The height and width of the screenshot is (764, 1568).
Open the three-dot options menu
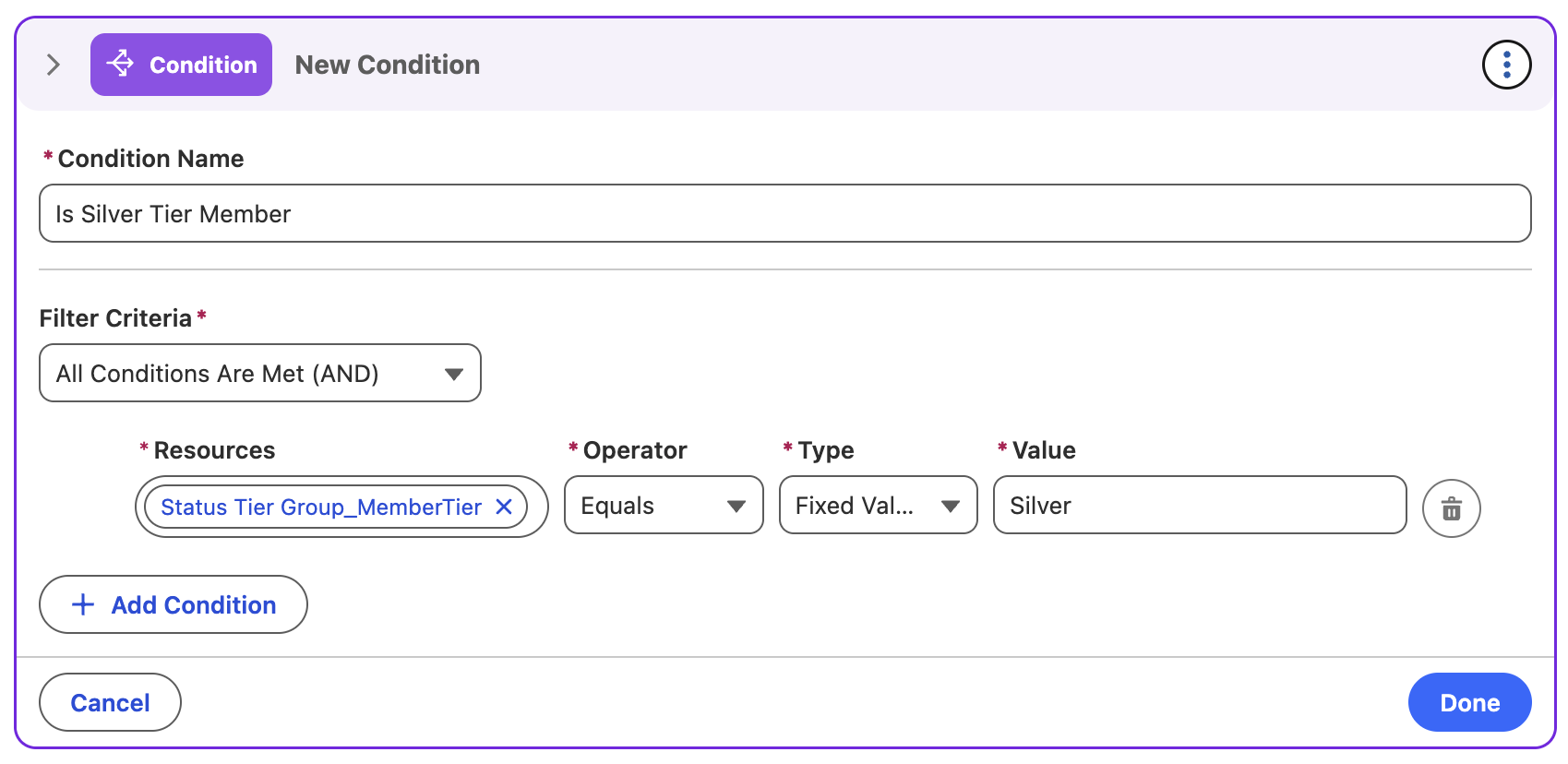[x=1506, y=65]
